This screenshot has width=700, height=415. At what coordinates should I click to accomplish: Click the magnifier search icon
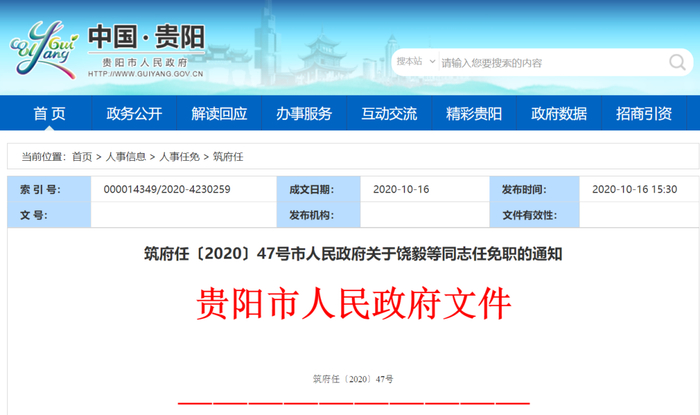(677, 62)
